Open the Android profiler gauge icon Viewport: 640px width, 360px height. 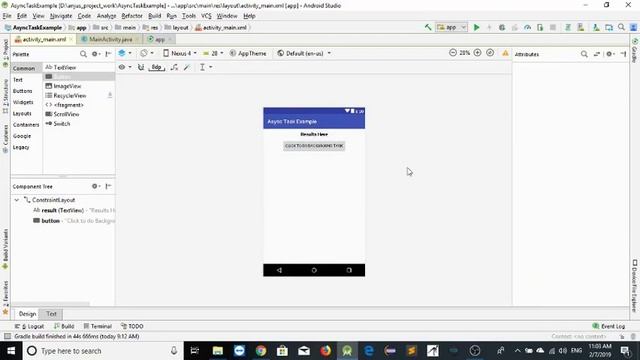pyautogui.click(x=527, y=27)
